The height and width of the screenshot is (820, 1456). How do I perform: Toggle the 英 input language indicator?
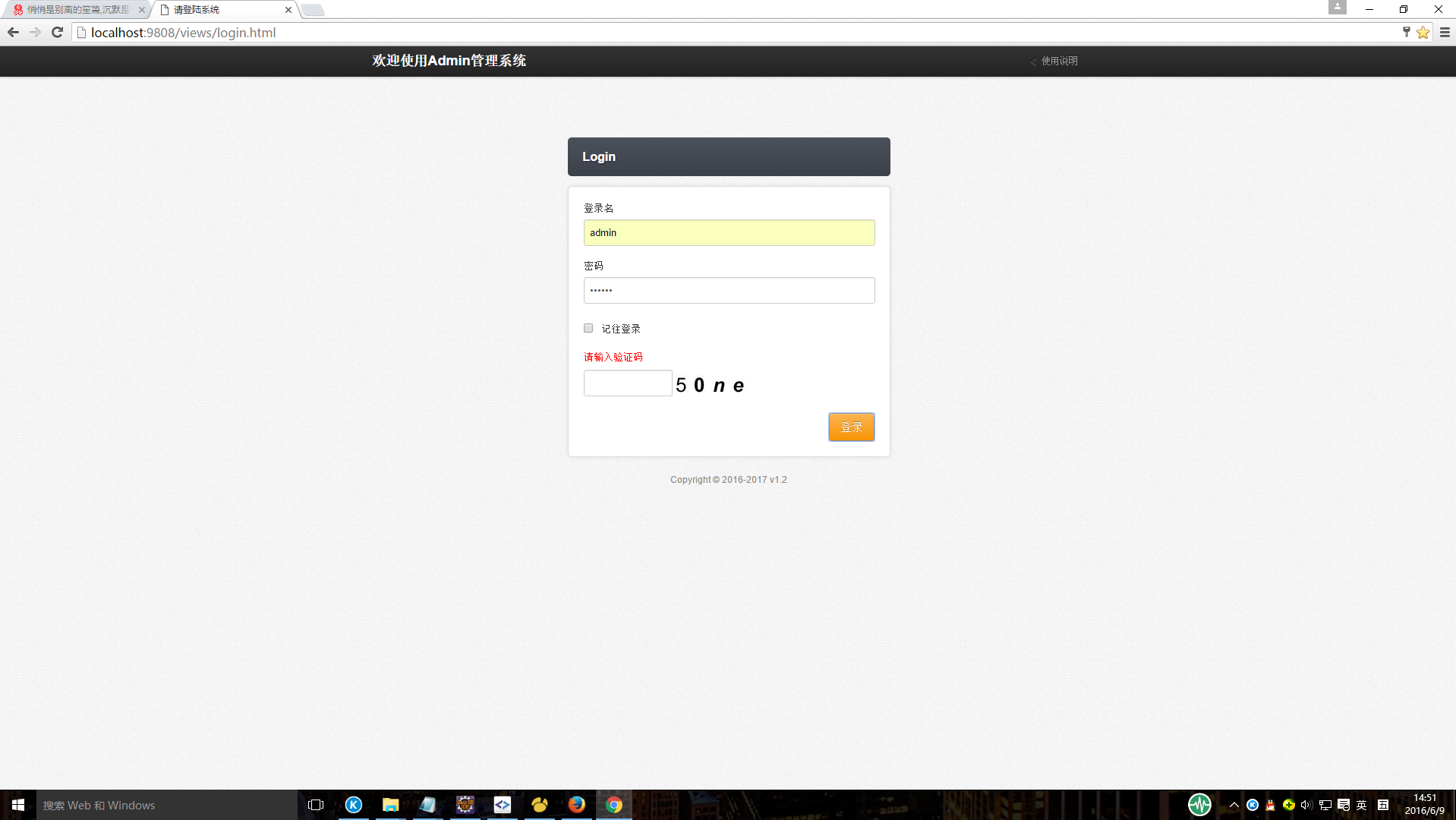coord(1362,805)
